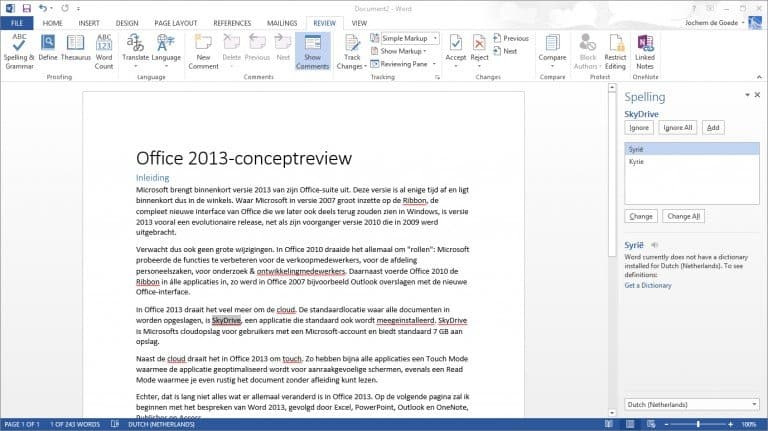Jump to Previous change in Changes group
This screenshot has height=431, width=768.
511,38
